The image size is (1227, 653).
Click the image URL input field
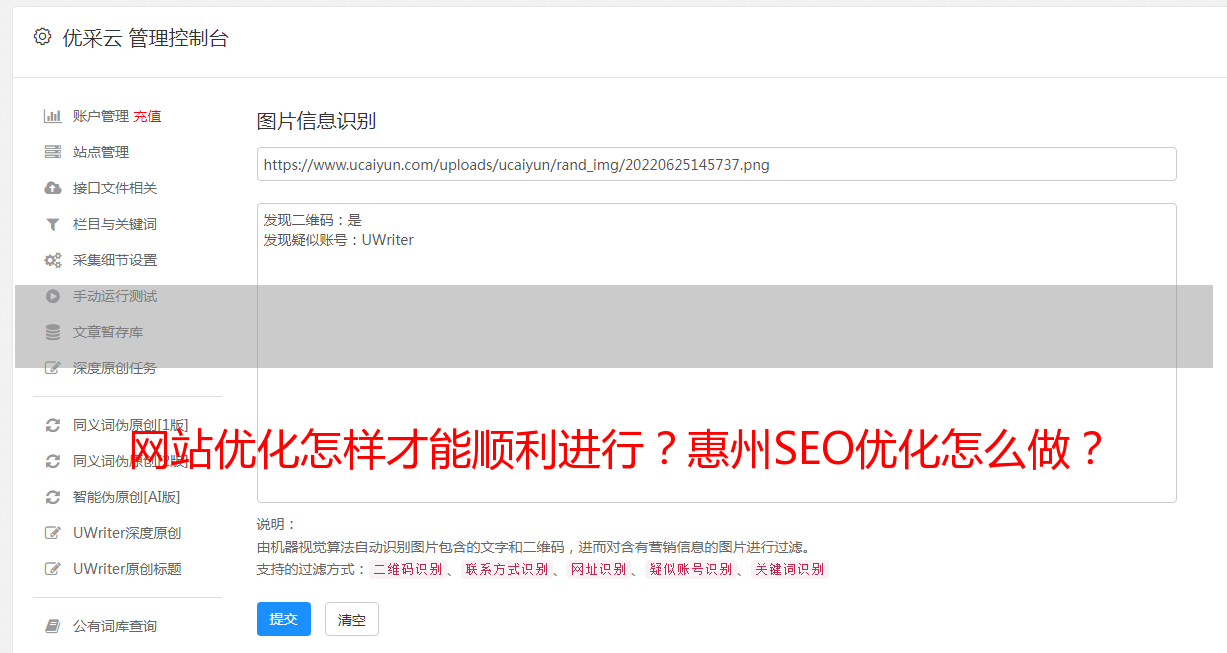pyautogui.click(x=716, y=164)
